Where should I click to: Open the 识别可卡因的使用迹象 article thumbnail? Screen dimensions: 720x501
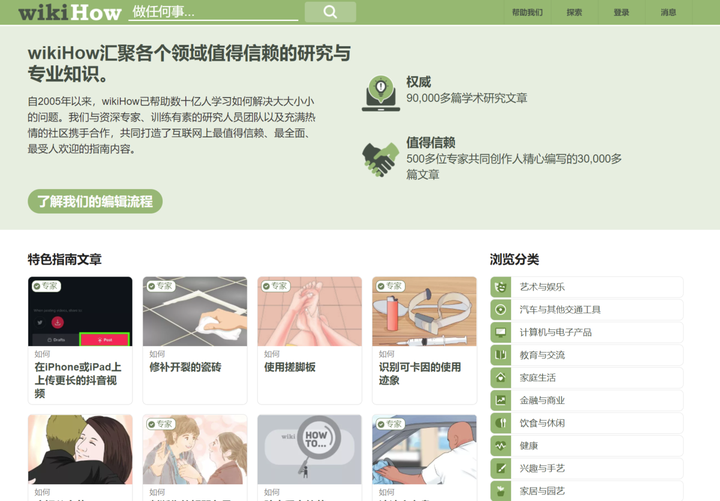(x=425, y=311)
